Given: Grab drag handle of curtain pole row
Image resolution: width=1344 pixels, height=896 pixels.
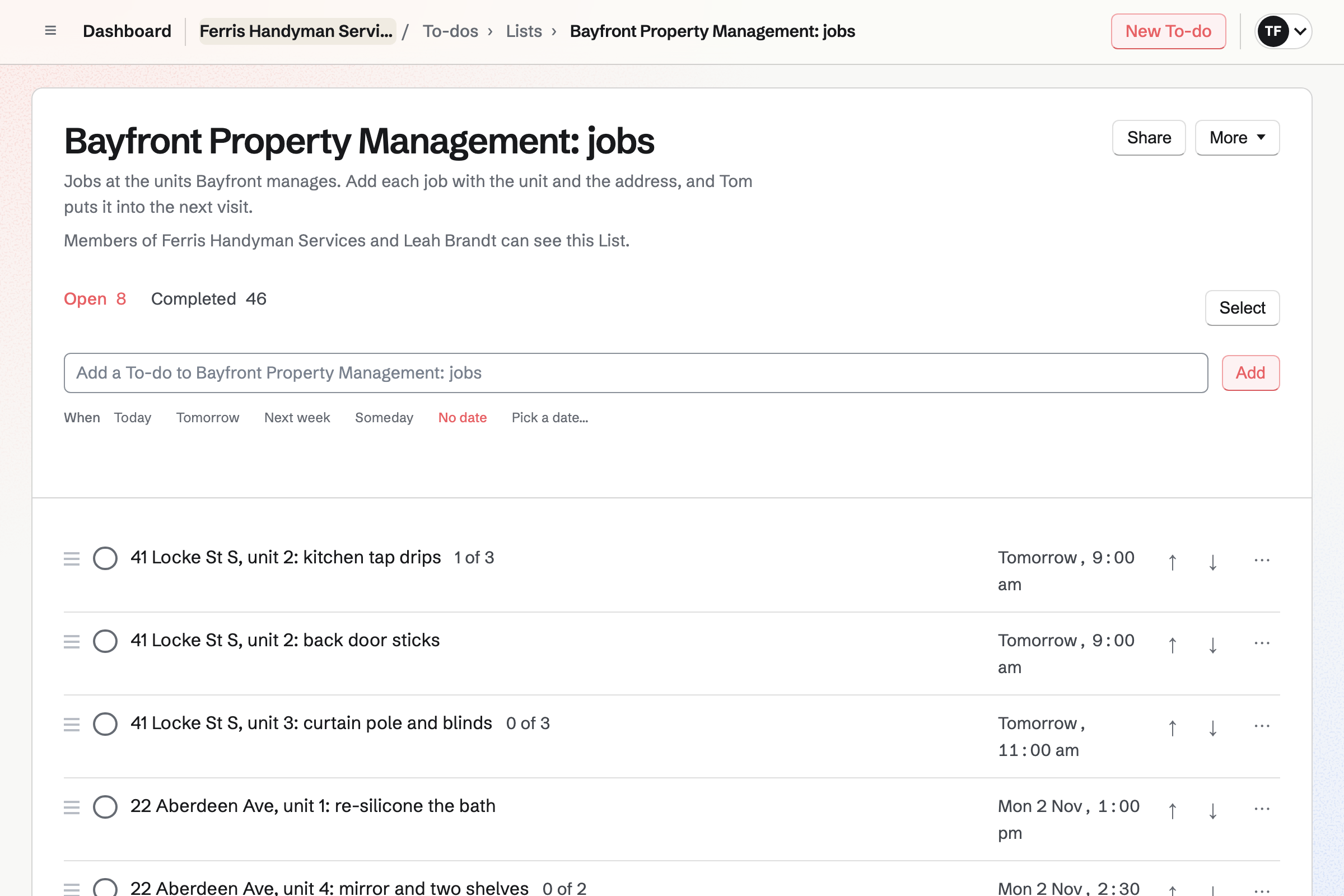Looking at the screenshot, I should coord(72,724).
